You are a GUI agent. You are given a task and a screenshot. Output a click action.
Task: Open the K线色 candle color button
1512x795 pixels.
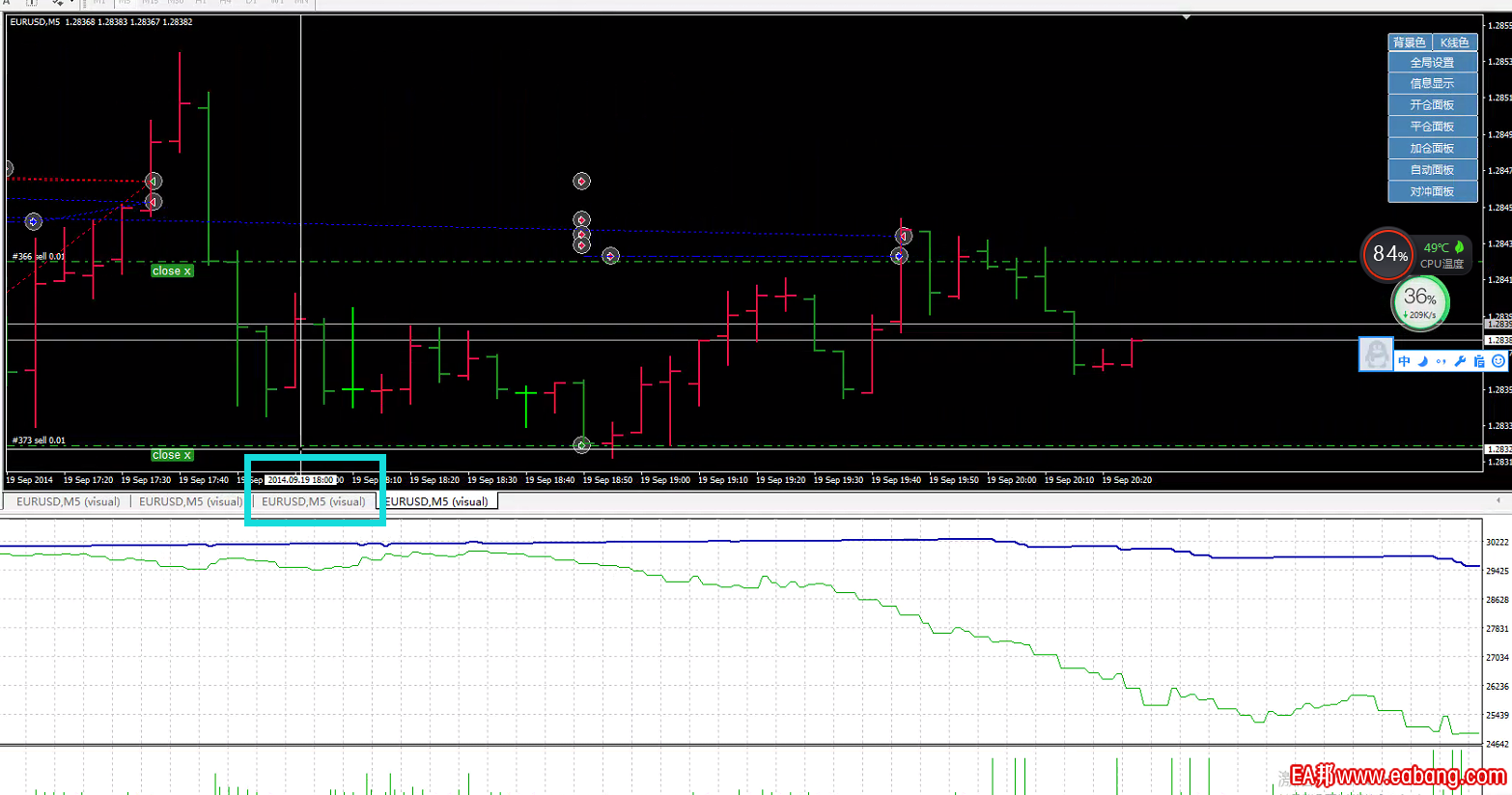[x=1454, y=43]
